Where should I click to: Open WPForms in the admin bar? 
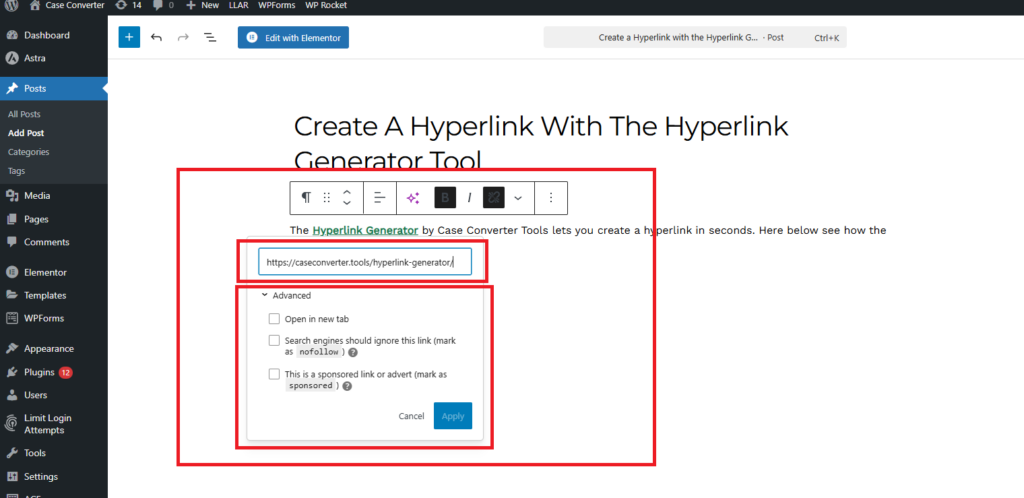[x=277, y=5]
